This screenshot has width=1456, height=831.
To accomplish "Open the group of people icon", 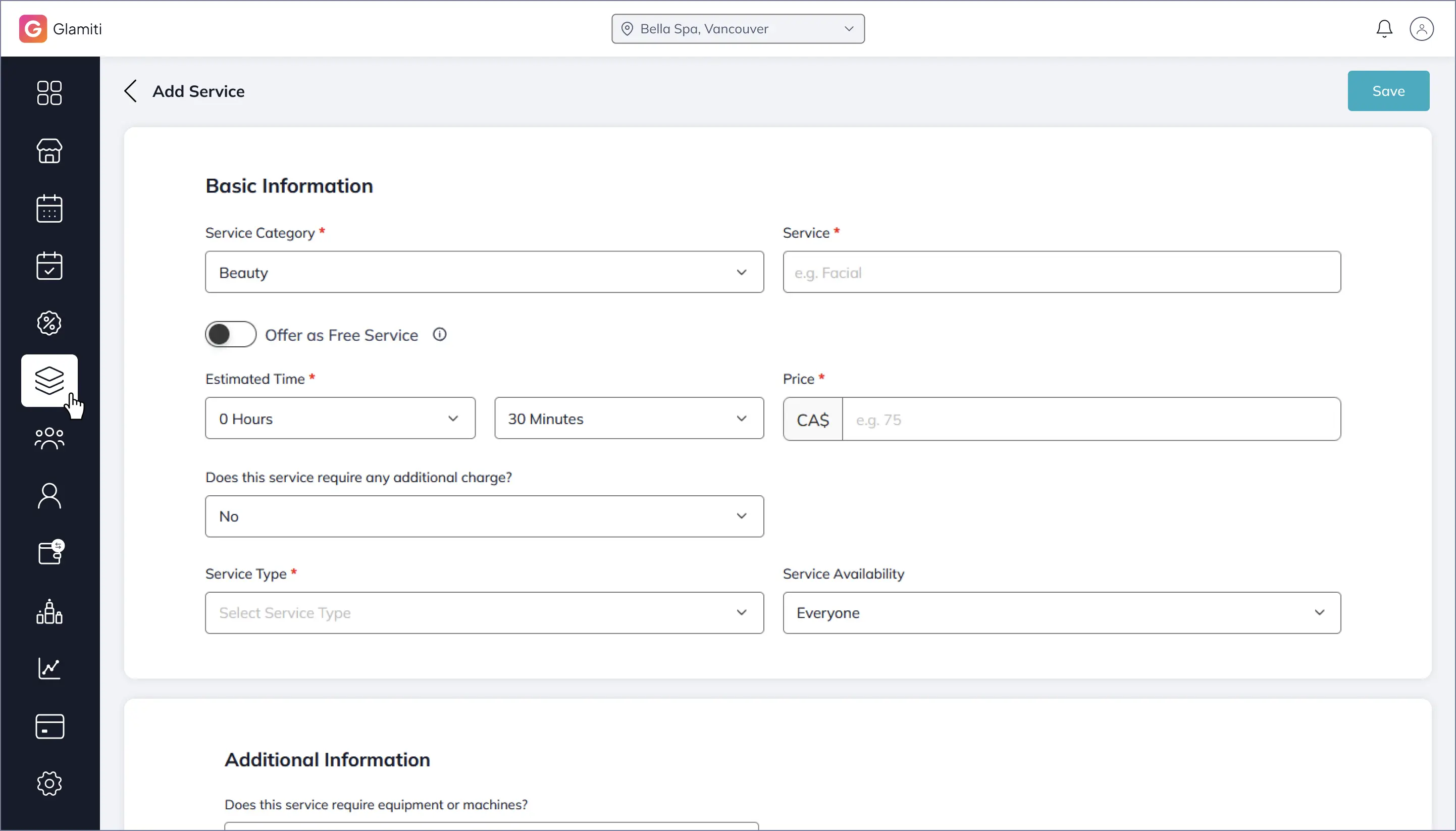I will tap(49, 438).
